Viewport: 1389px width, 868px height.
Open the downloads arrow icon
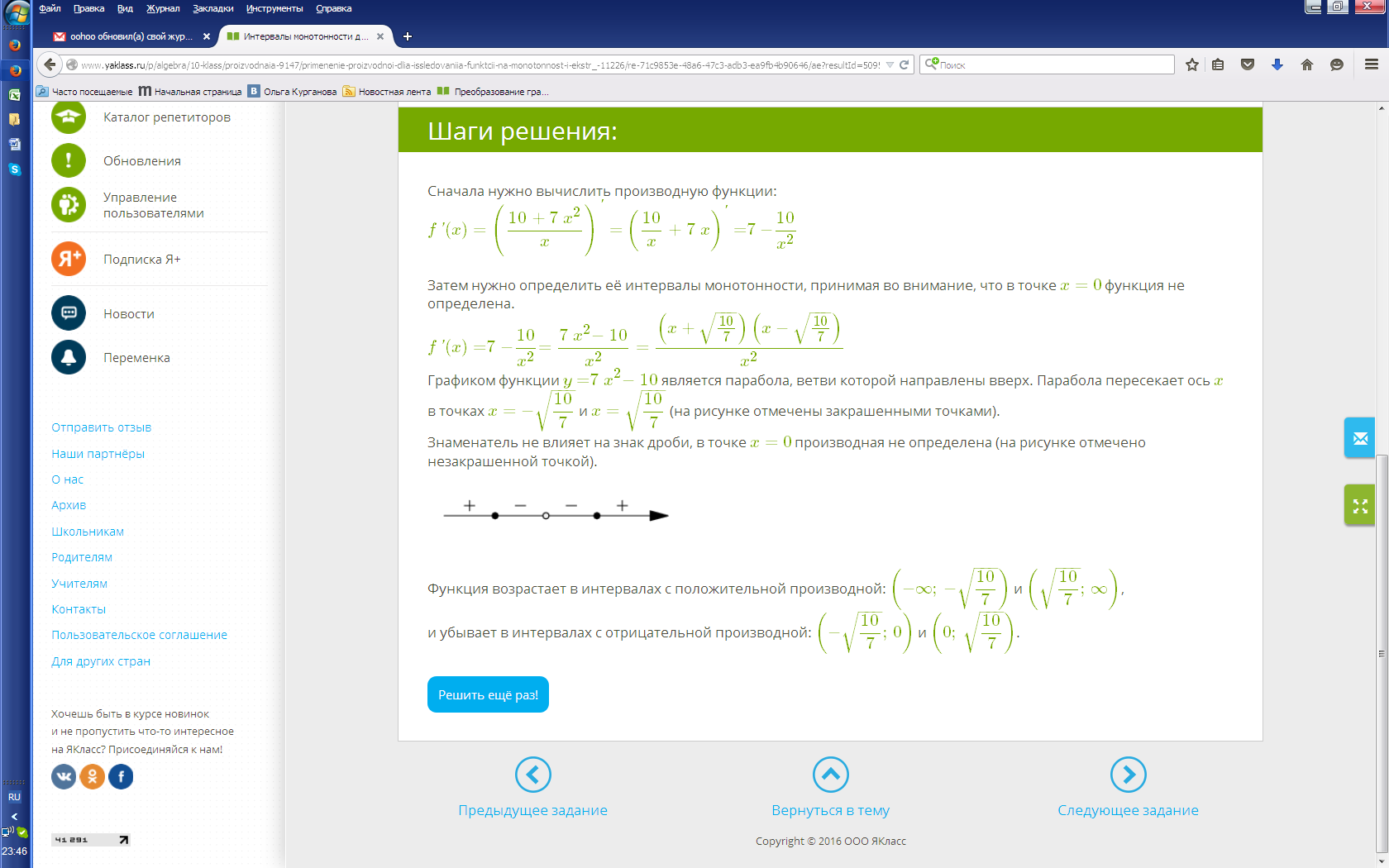(x=1277, y=64)
